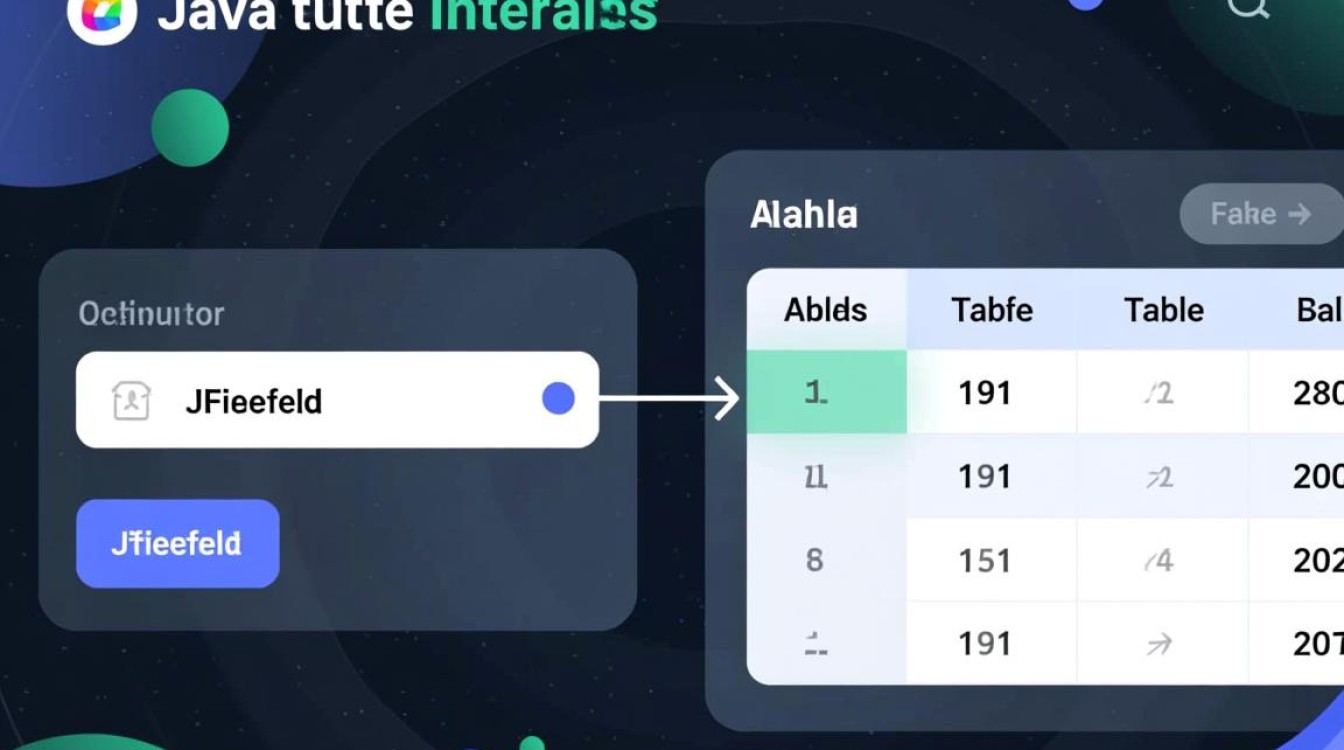Click the Alahla panel title

point(803,215)
